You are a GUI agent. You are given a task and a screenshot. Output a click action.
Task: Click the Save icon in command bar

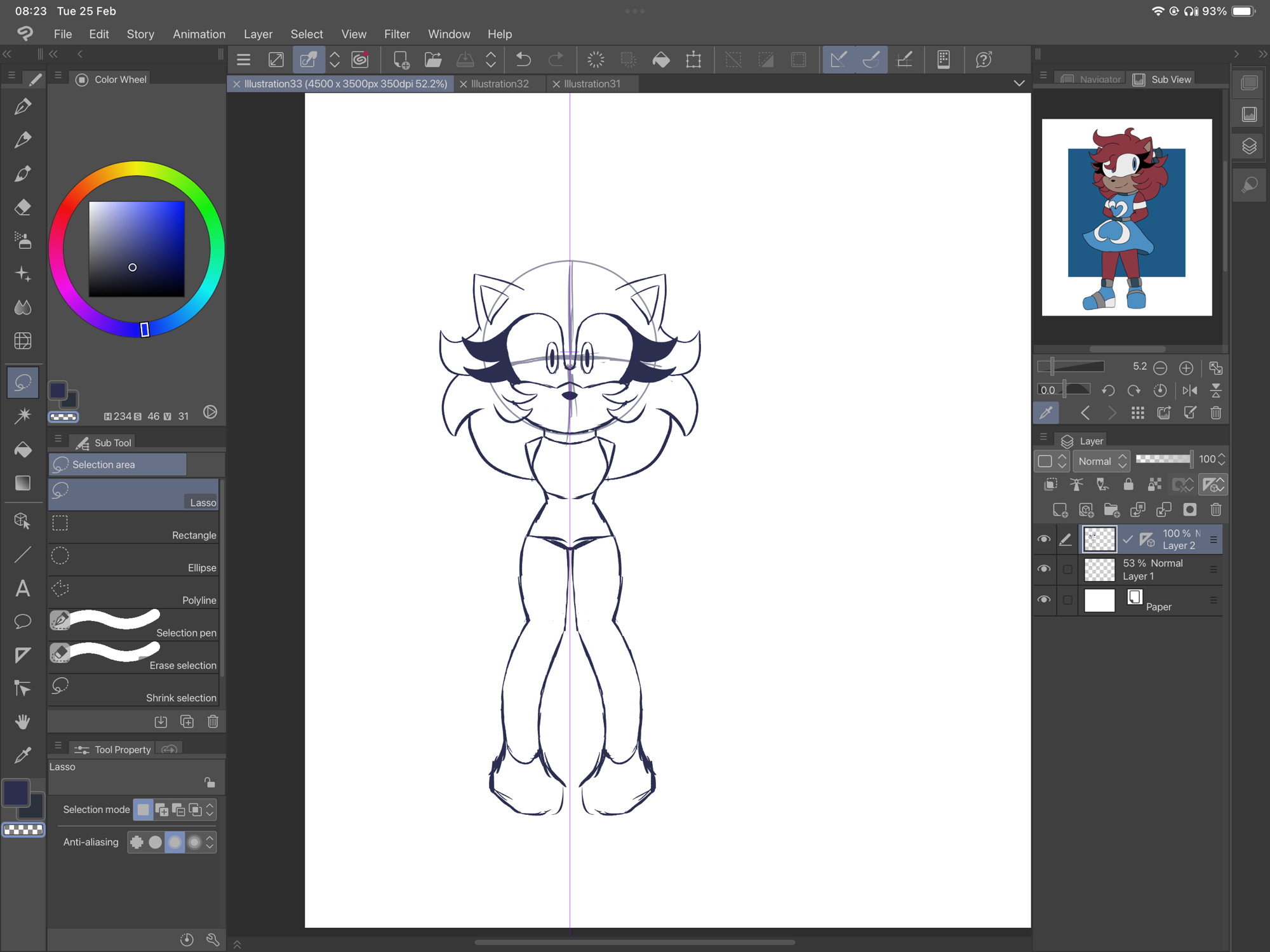[x=465, y=60]
